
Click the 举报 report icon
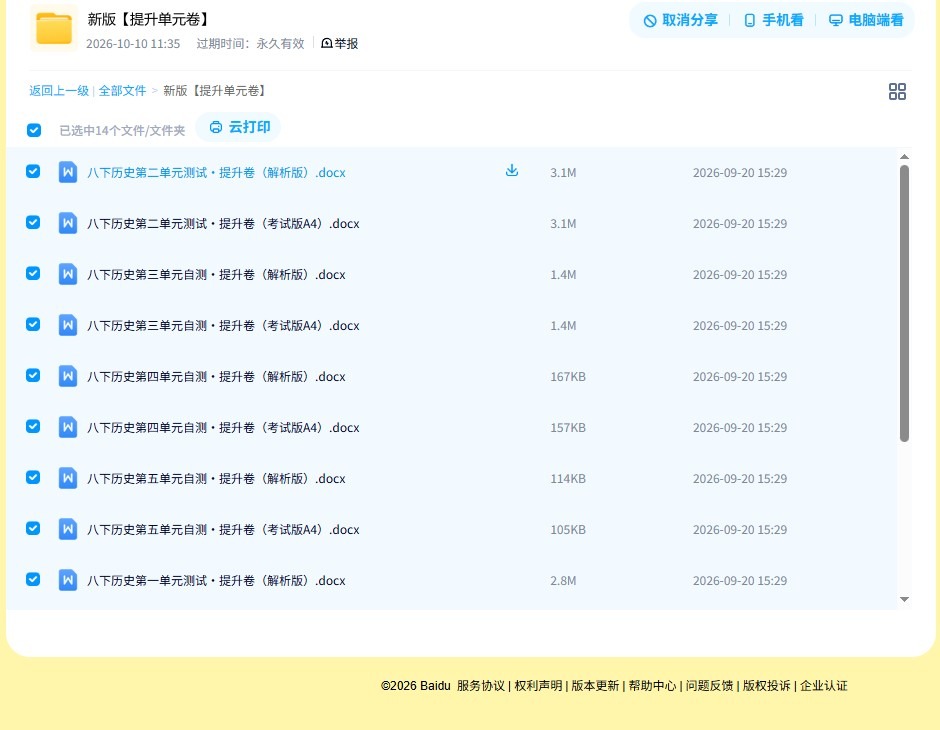327,43
